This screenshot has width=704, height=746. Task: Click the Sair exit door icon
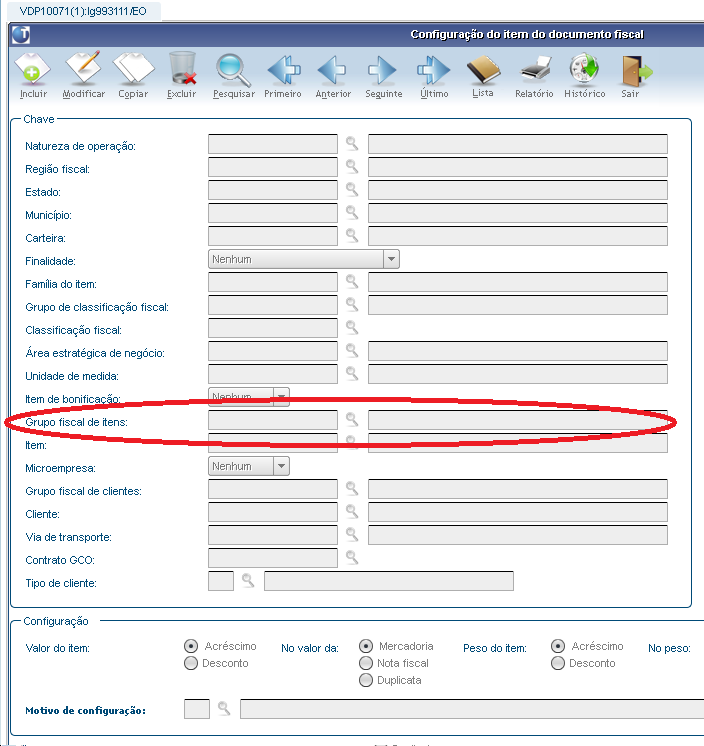[636, 71]
